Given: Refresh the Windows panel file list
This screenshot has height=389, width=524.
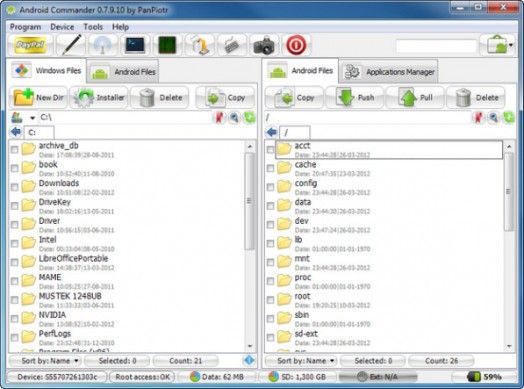Looking at the screenshot, I should pos(249,117).
